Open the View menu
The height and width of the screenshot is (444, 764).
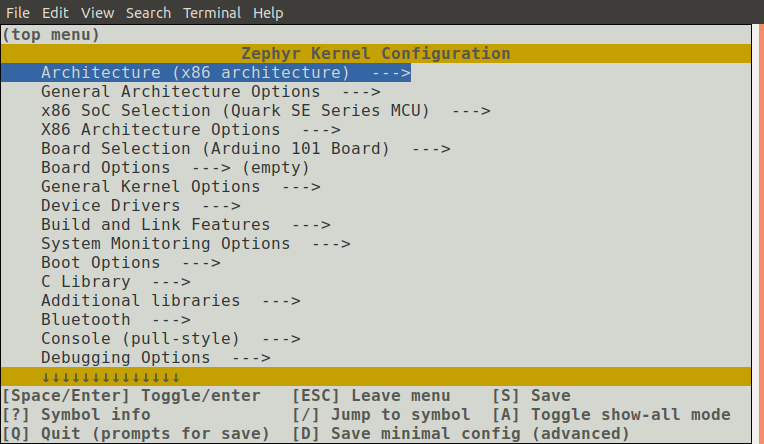coord(97,13)
